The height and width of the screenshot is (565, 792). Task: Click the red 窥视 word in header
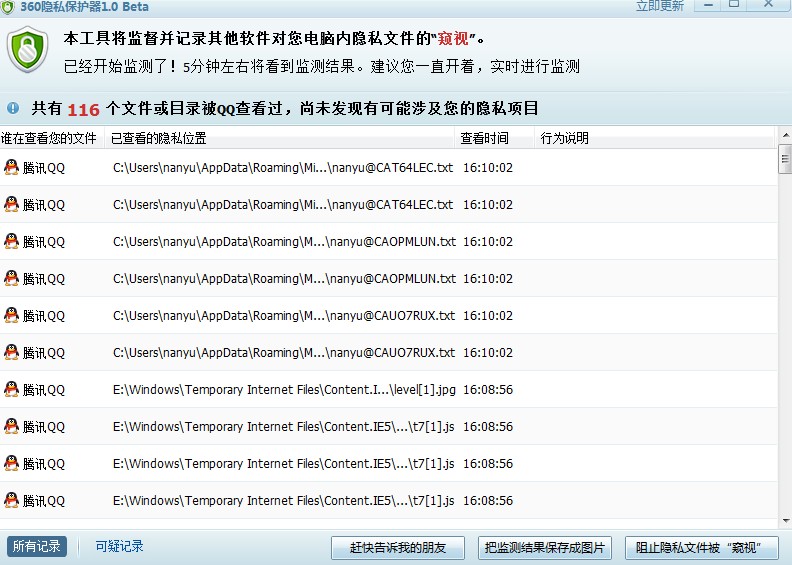pyautogui.click(x=453, y=38)
